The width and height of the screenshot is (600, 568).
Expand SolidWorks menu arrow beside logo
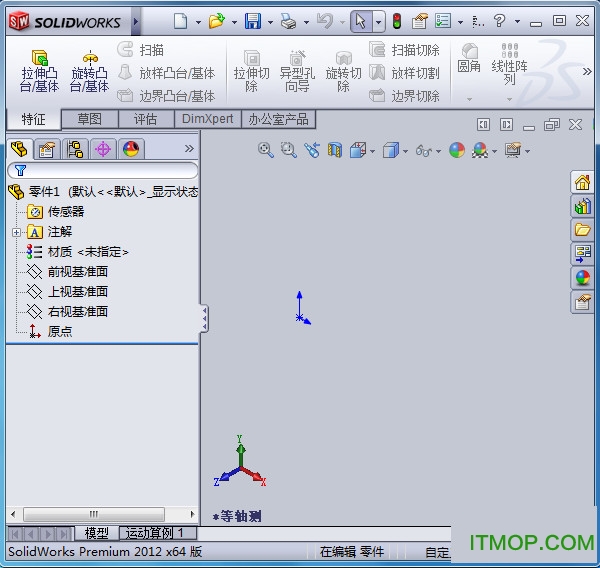click(x=135, y=21)
